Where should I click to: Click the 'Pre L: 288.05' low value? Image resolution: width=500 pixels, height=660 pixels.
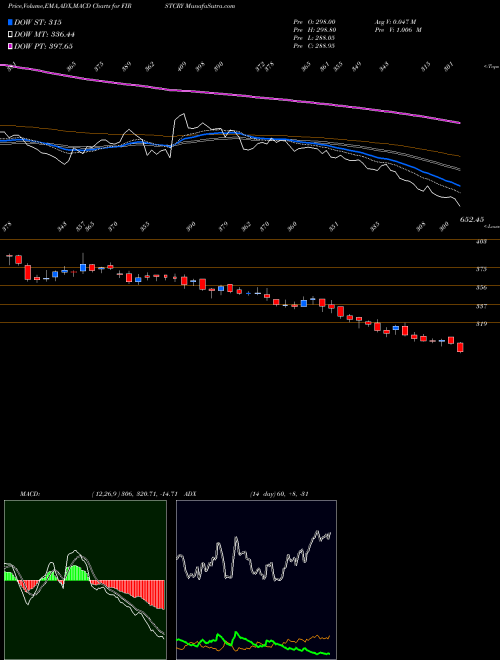pyautogui.click(x=314, y=38)
